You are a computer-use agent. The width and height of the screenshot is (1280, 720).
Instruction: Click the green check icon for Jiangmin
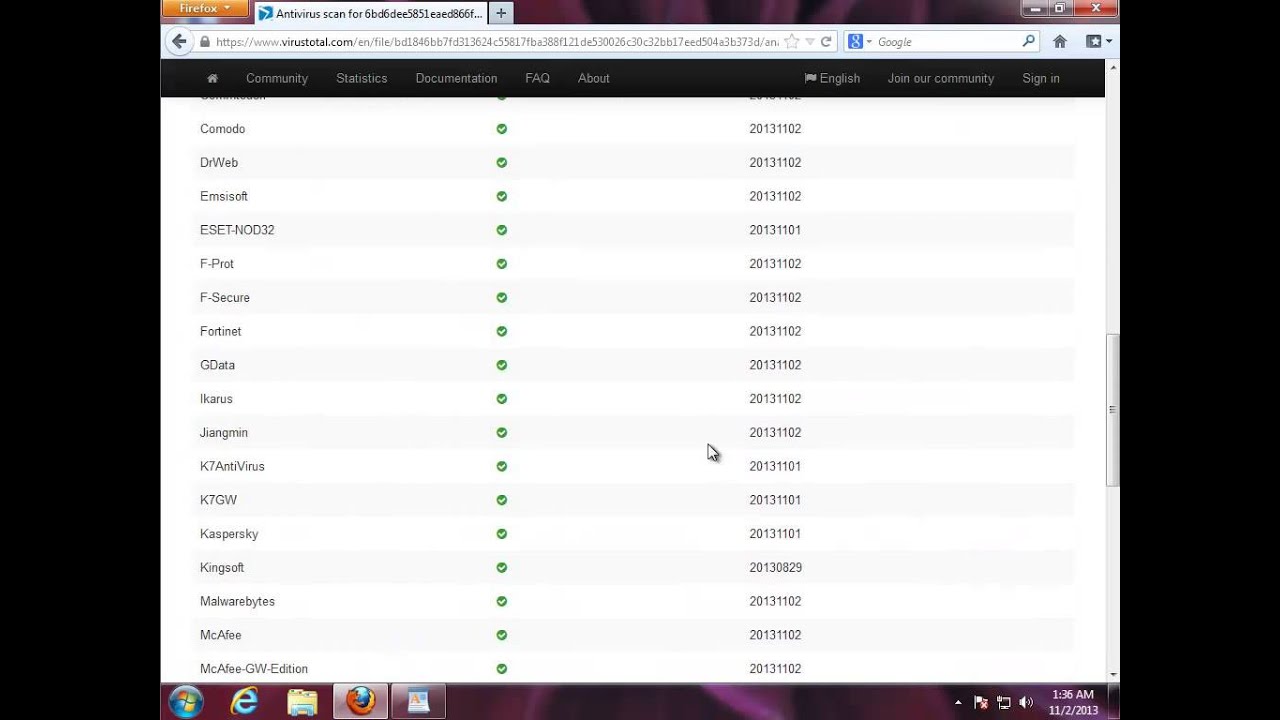click(x=502, y=432)
